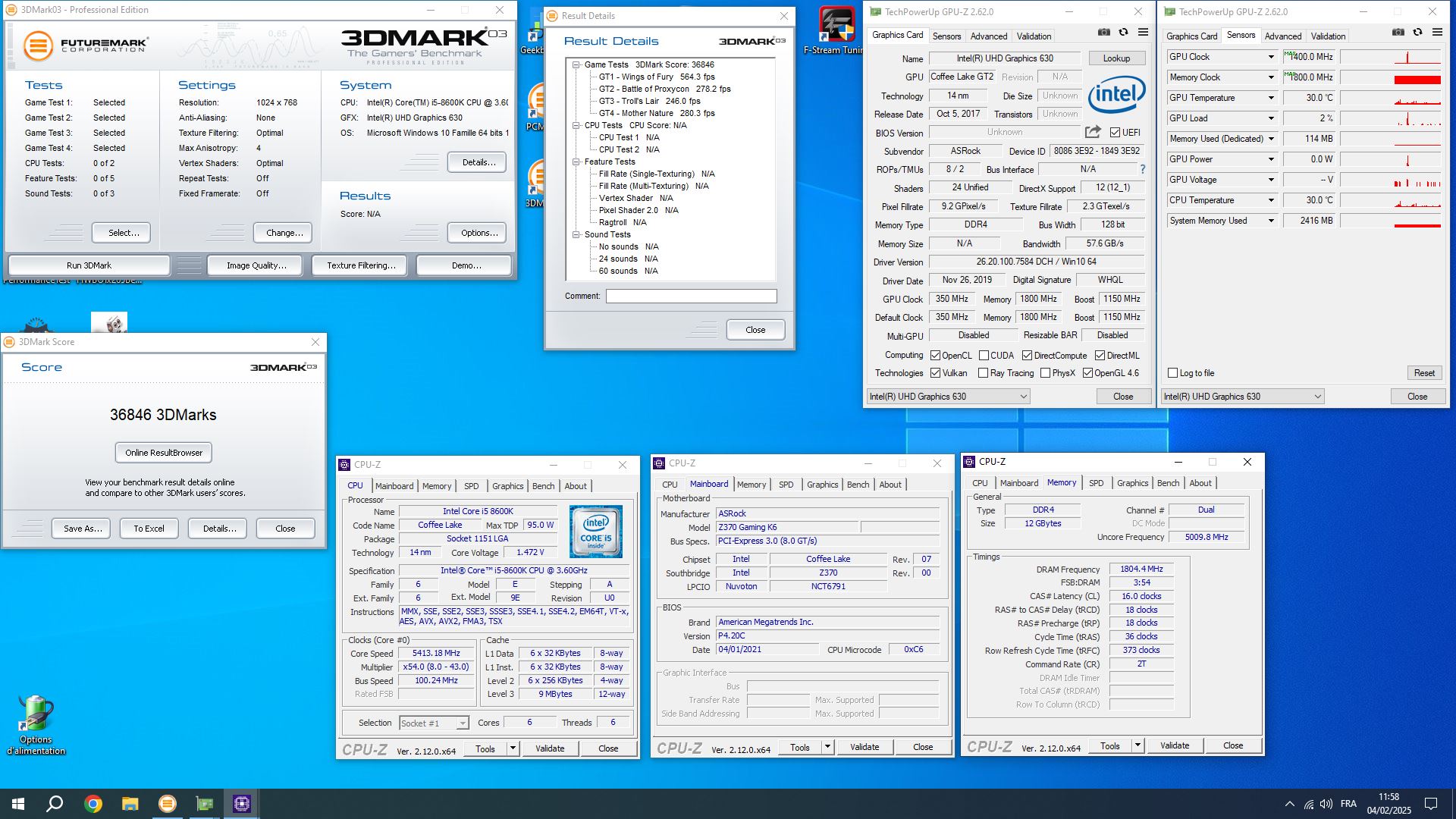Toggle the UEFI checkbox

pyautogui.click(x=1115, y=132)
